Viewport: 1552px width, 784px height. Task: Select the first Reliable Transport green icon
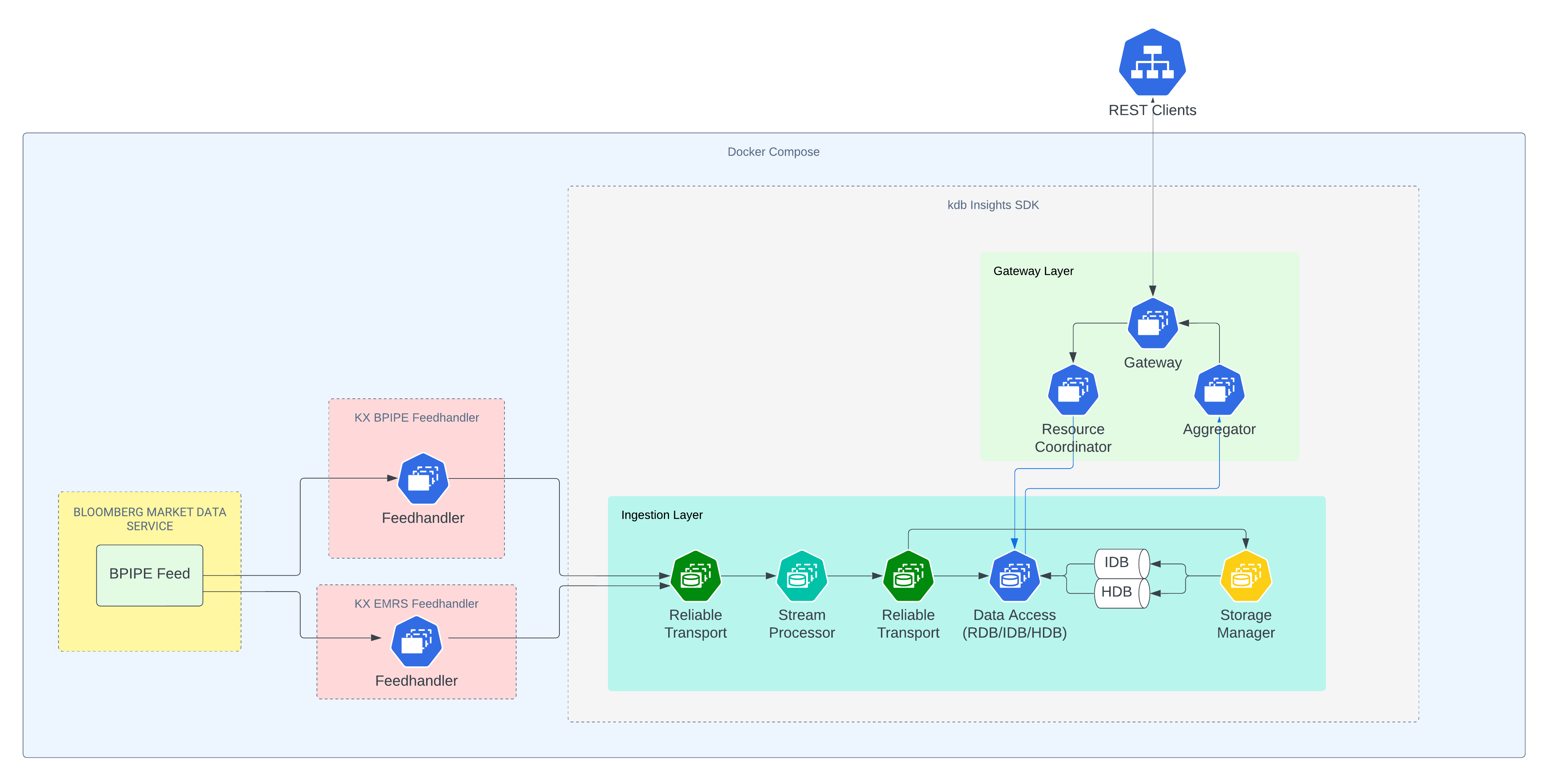pos(695,576)
